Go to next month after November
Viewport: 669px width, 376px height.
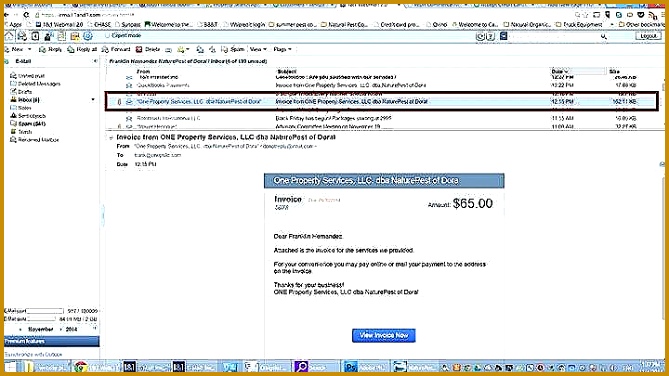tap(60, 329)
